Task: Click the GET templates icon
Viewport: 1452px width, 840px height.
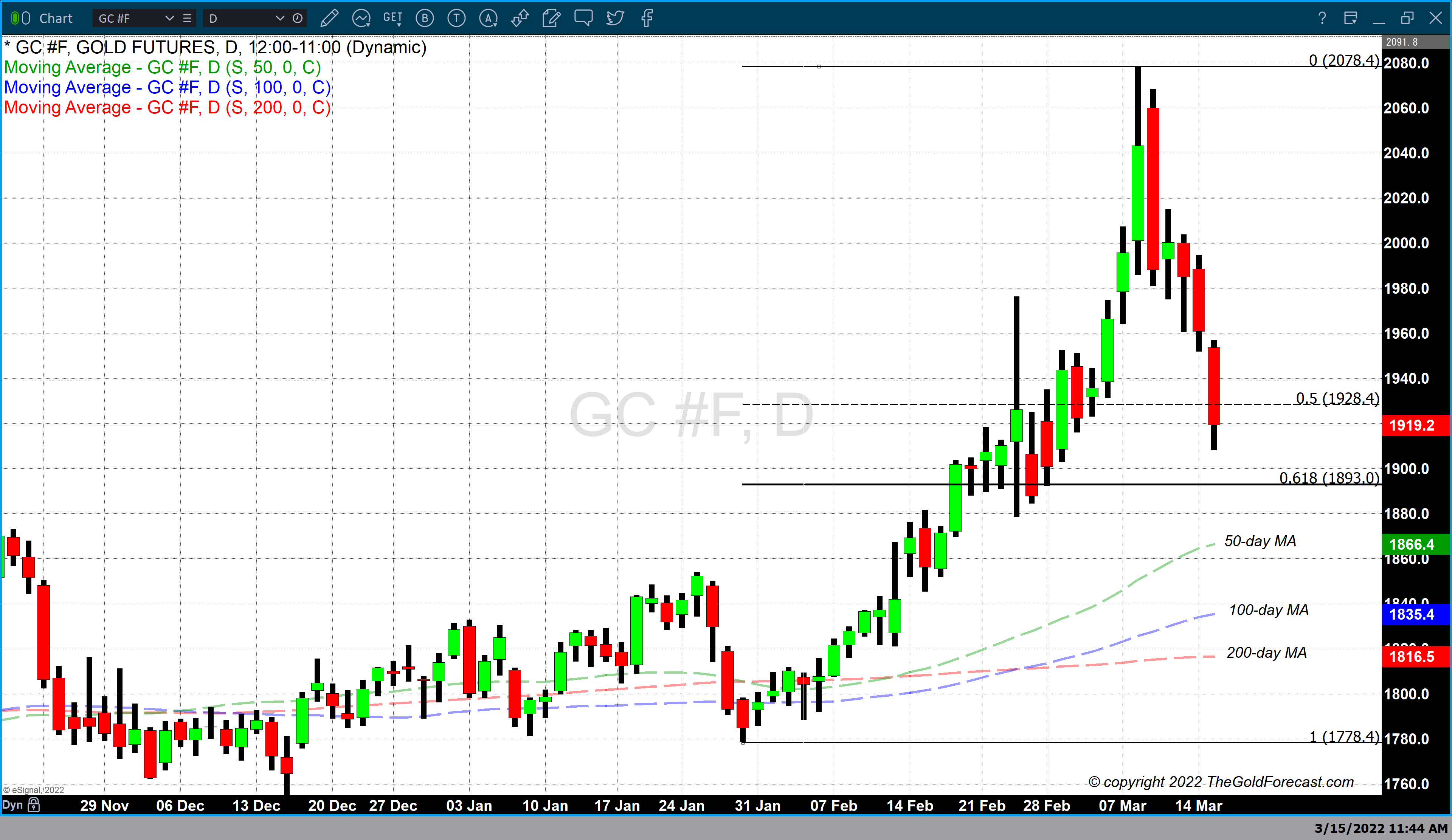Action: click(392, 18)
